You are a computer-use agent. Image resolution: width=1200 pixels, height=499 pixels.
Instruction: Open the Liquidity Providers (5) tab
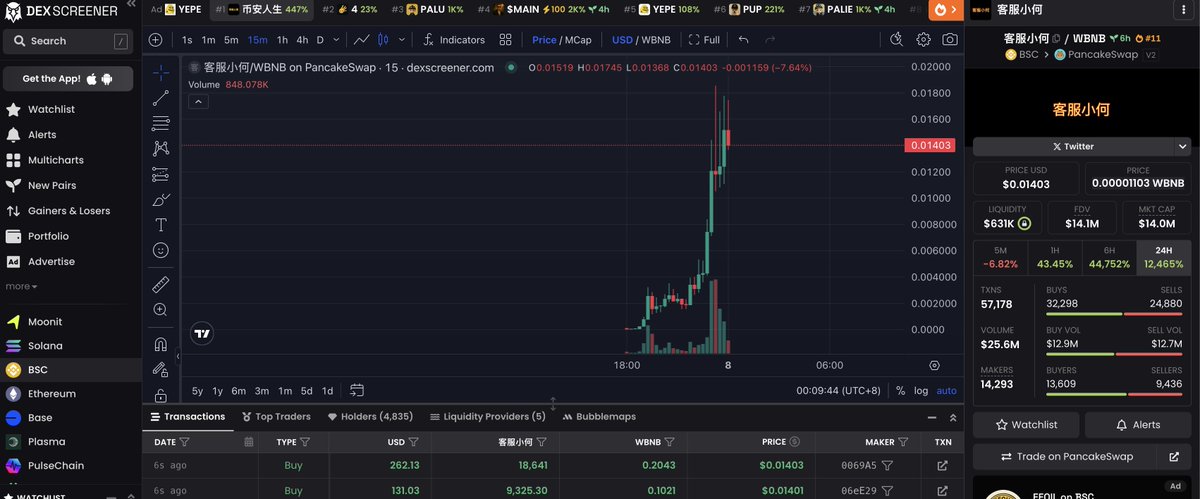point(488,416)
